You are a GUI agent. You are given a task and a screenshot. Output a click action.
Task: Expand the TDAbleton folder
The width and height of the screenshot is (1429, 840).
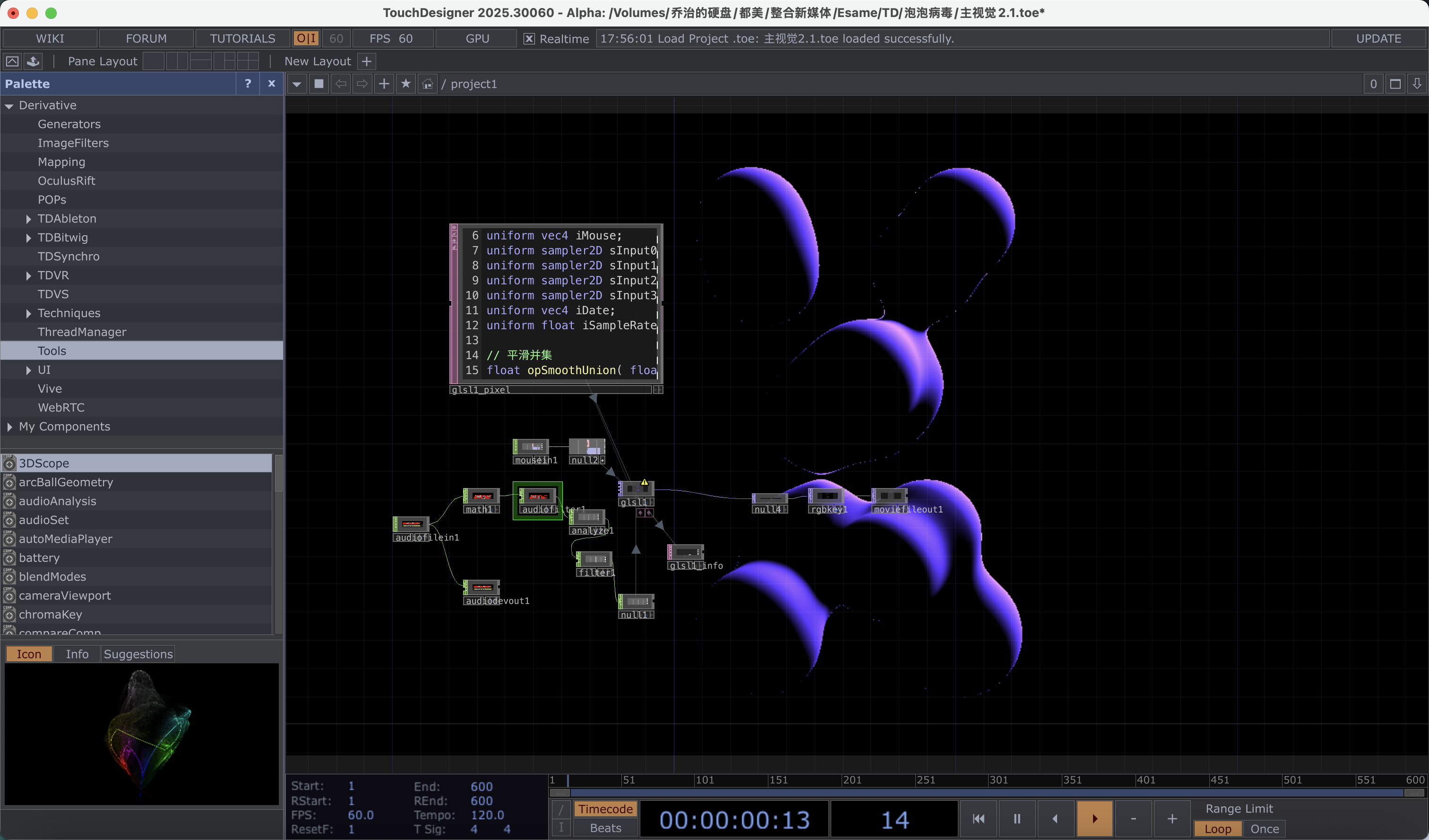tap(28, 219)
